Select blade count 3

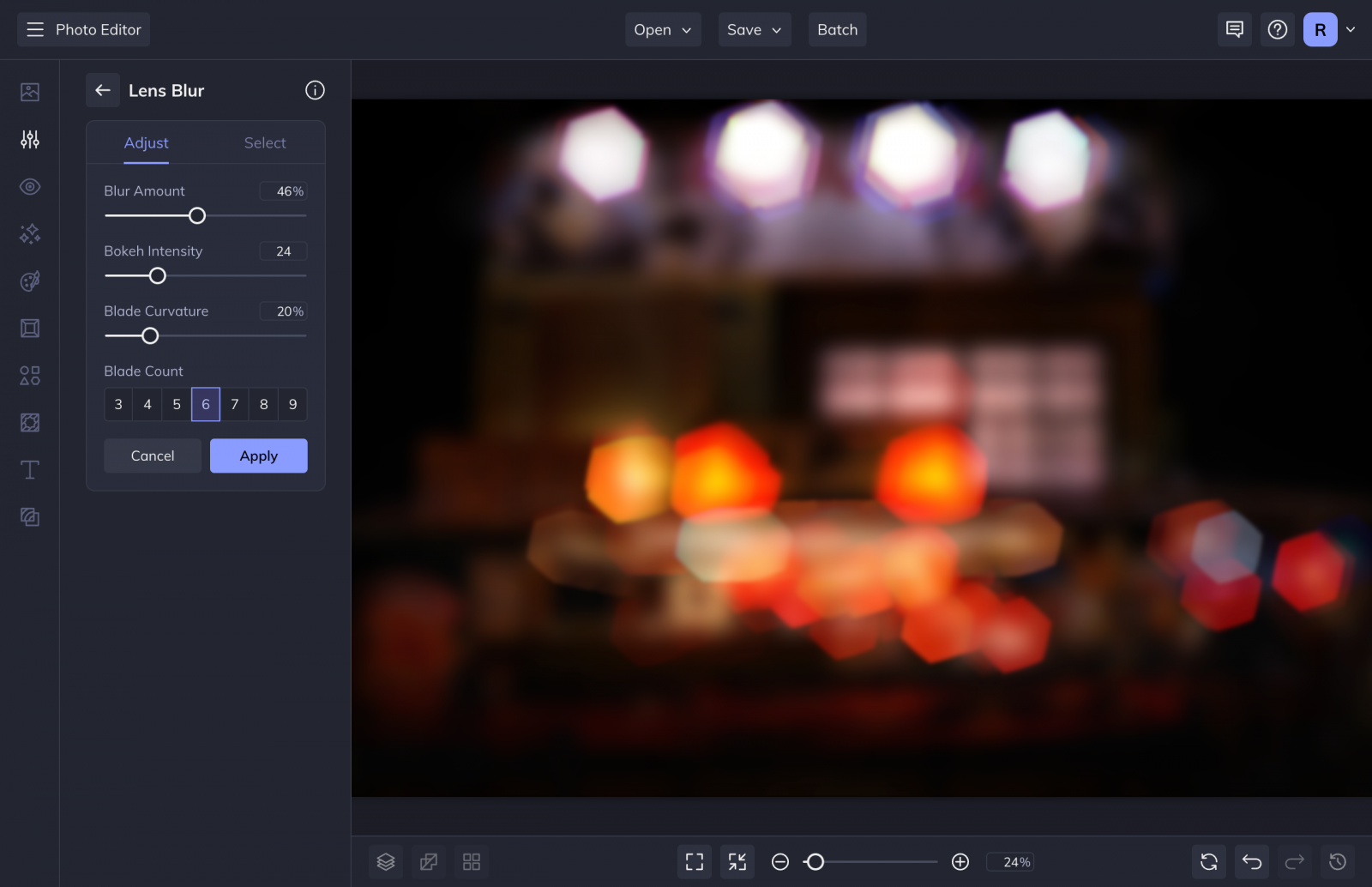click(x=117, y=404)
